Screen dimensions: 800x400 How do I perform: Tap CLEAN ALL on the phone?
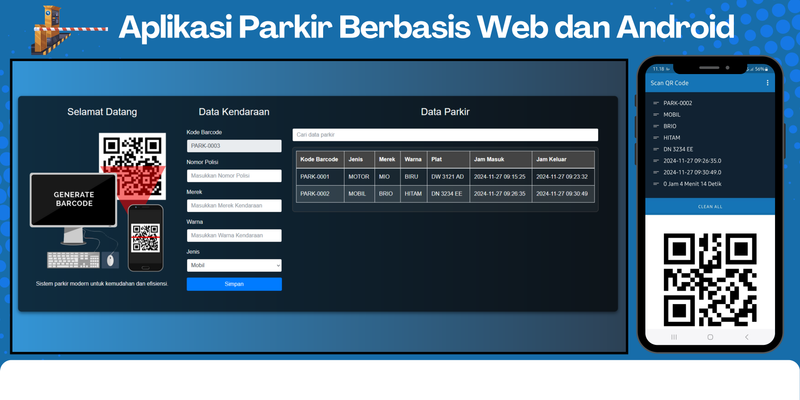pyautogui.click(x=710, y=207)
